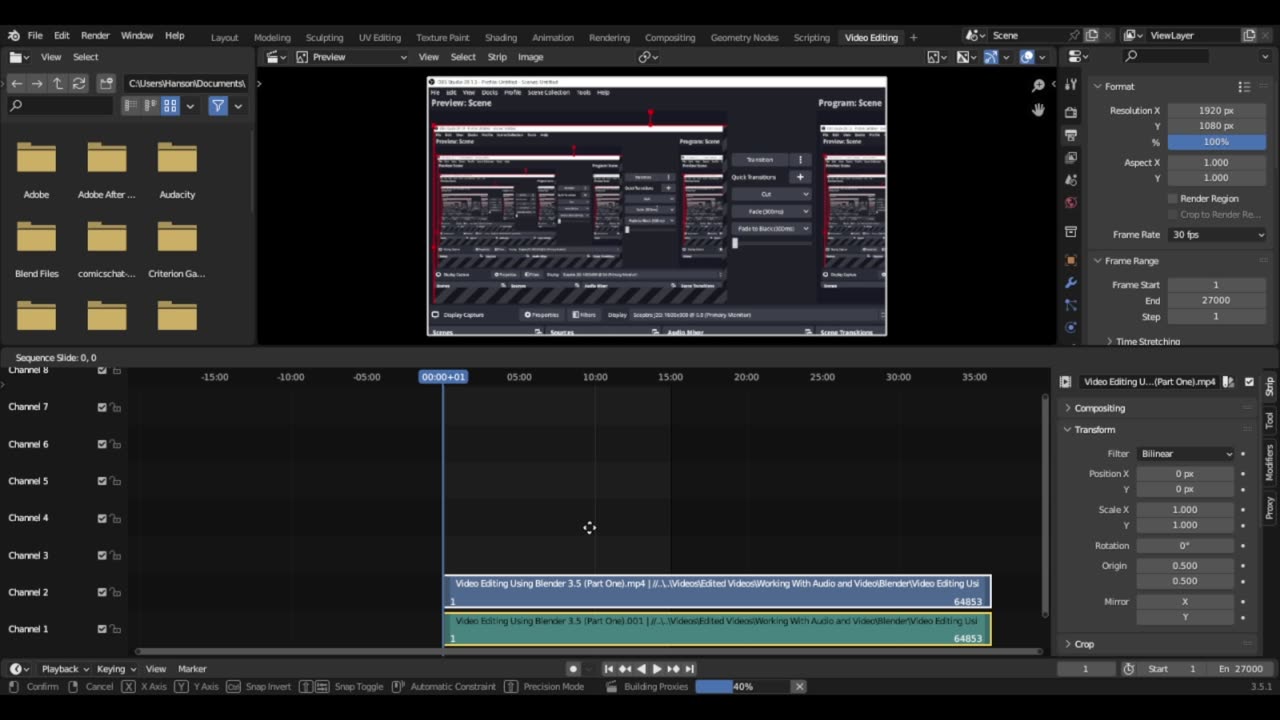
Task: Click the Building Proxies 40% progress bar
Action: [x=742, y=686]
